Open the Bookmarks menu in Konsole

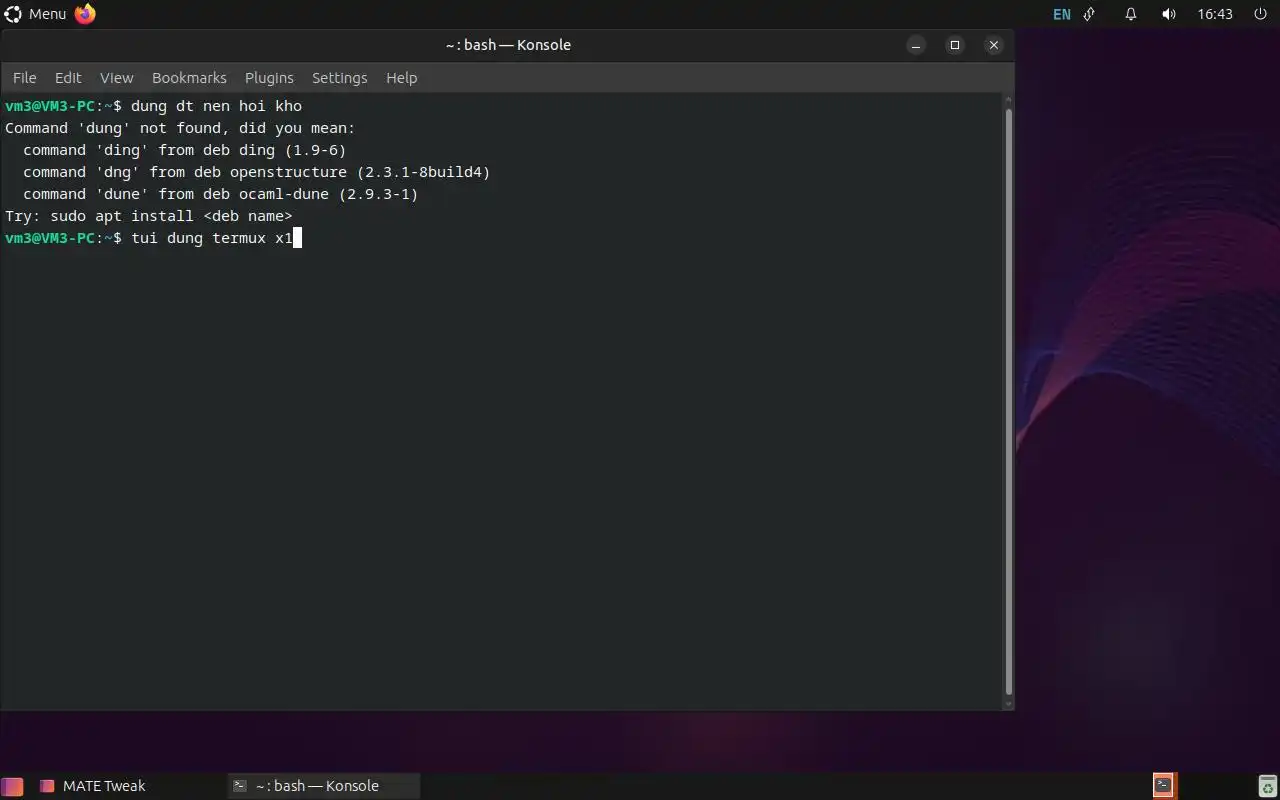(189, 78)
